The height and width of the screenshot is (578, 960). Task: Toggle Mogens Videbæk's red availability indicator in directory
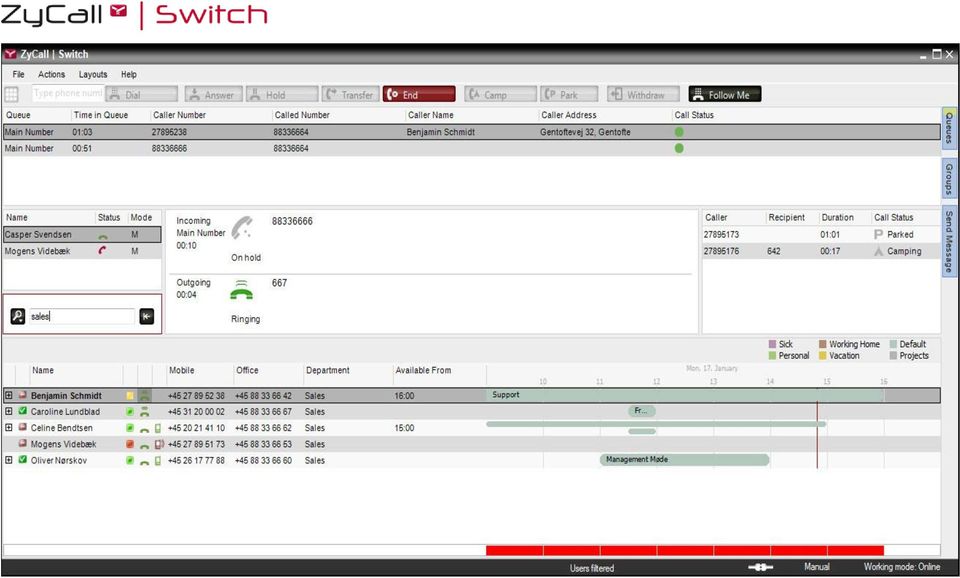click(23, 443)
